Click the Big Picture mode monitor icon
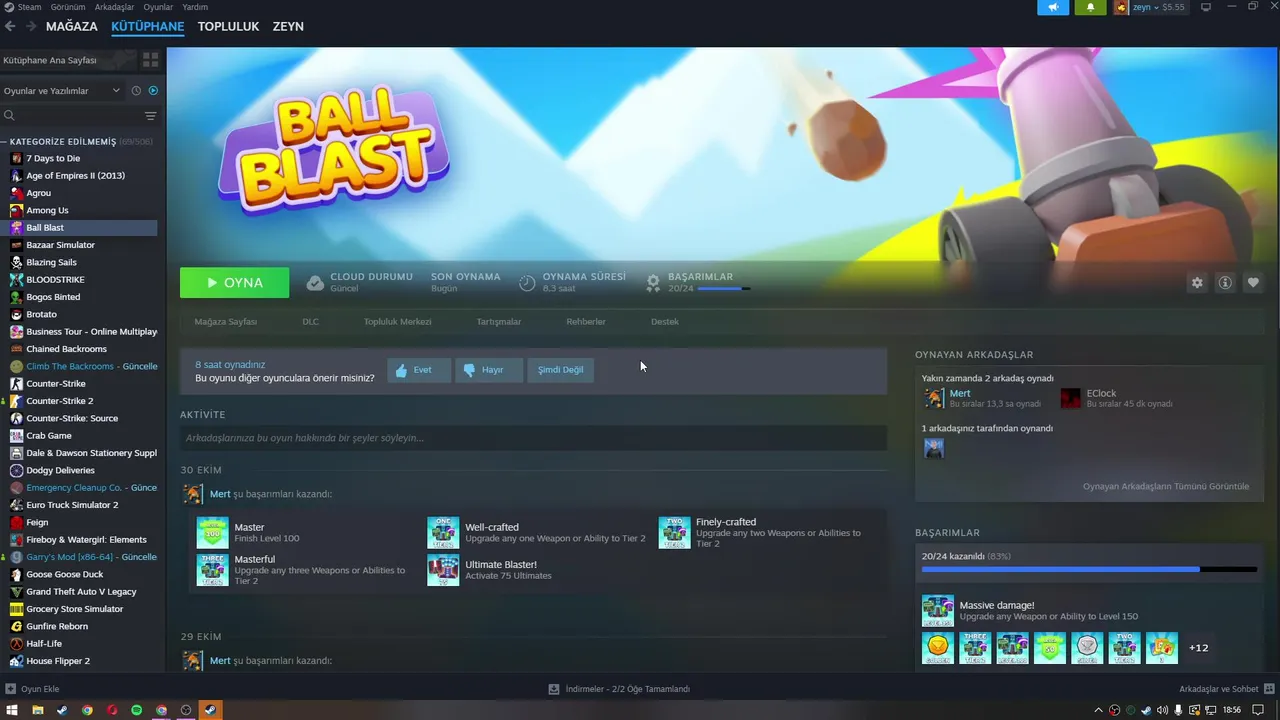The image size is (1280, 720). [x=1206, y=7]
